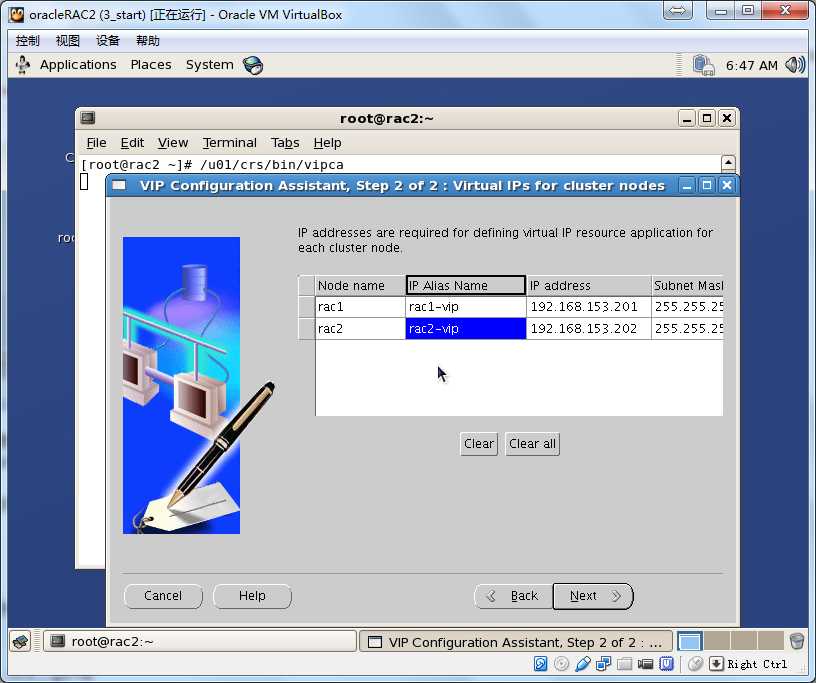Viewport: 816px width, 683px height.
Task: Open the terminal View menu
Action: (173, 143)
